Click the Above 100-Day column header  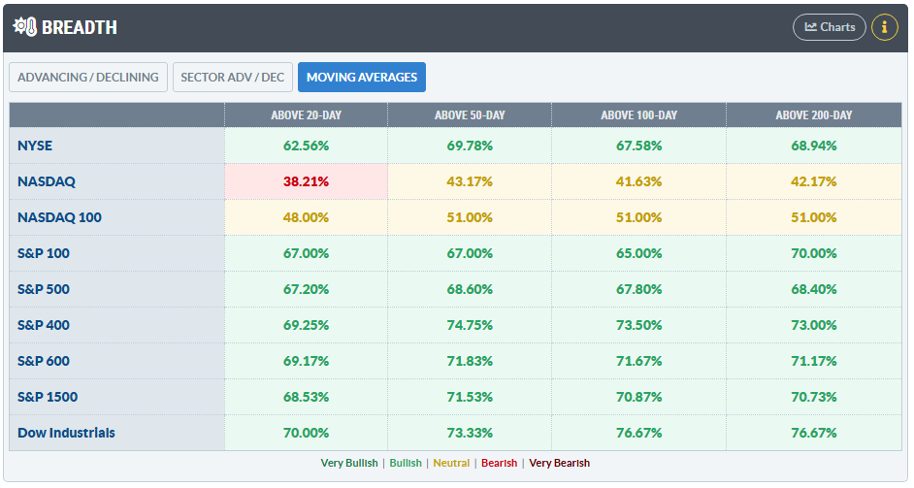coord(639,115)
